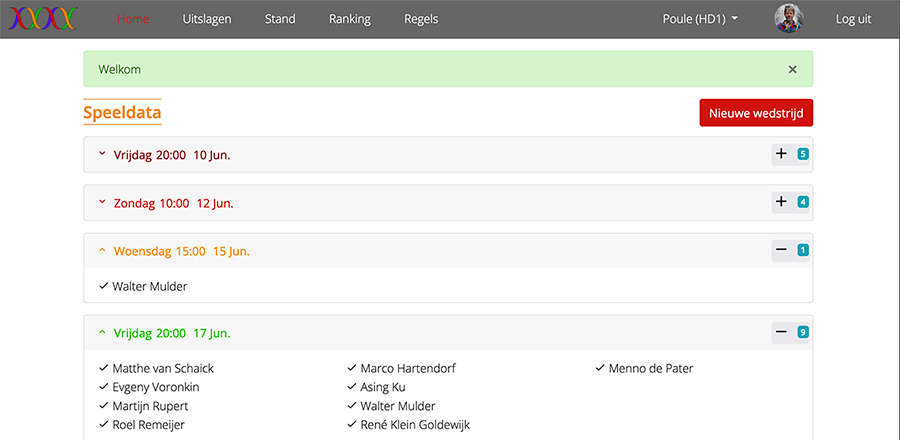
Task: Open the user profile avatar
Action: 789,19
